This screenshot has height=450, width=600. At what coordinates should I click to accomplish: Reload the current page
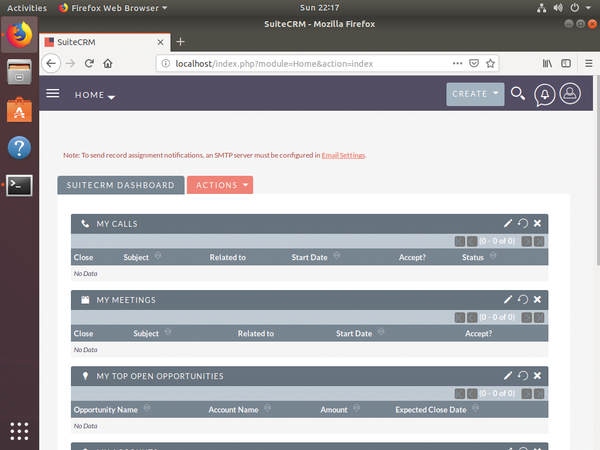89,64
